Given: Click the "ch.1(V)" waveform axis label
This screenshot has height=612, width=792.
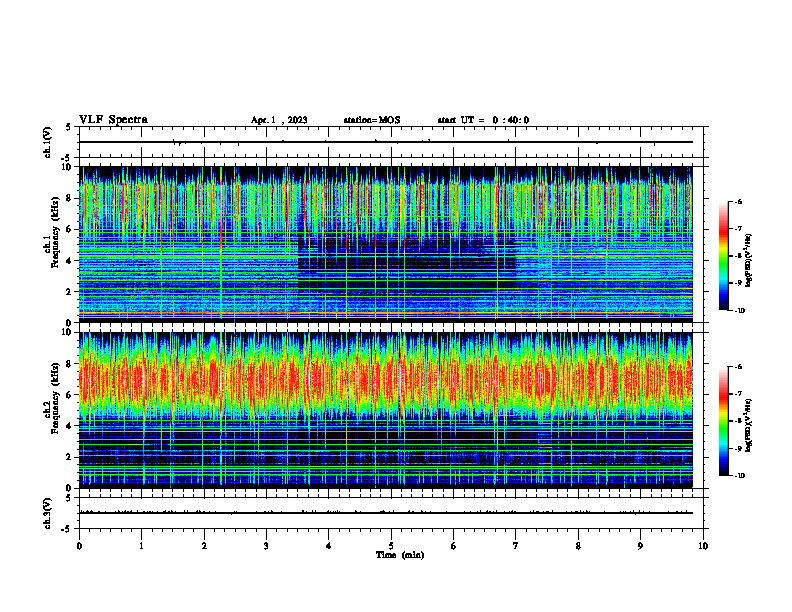Looking at the screenshot, I should [x=48, y=142].
